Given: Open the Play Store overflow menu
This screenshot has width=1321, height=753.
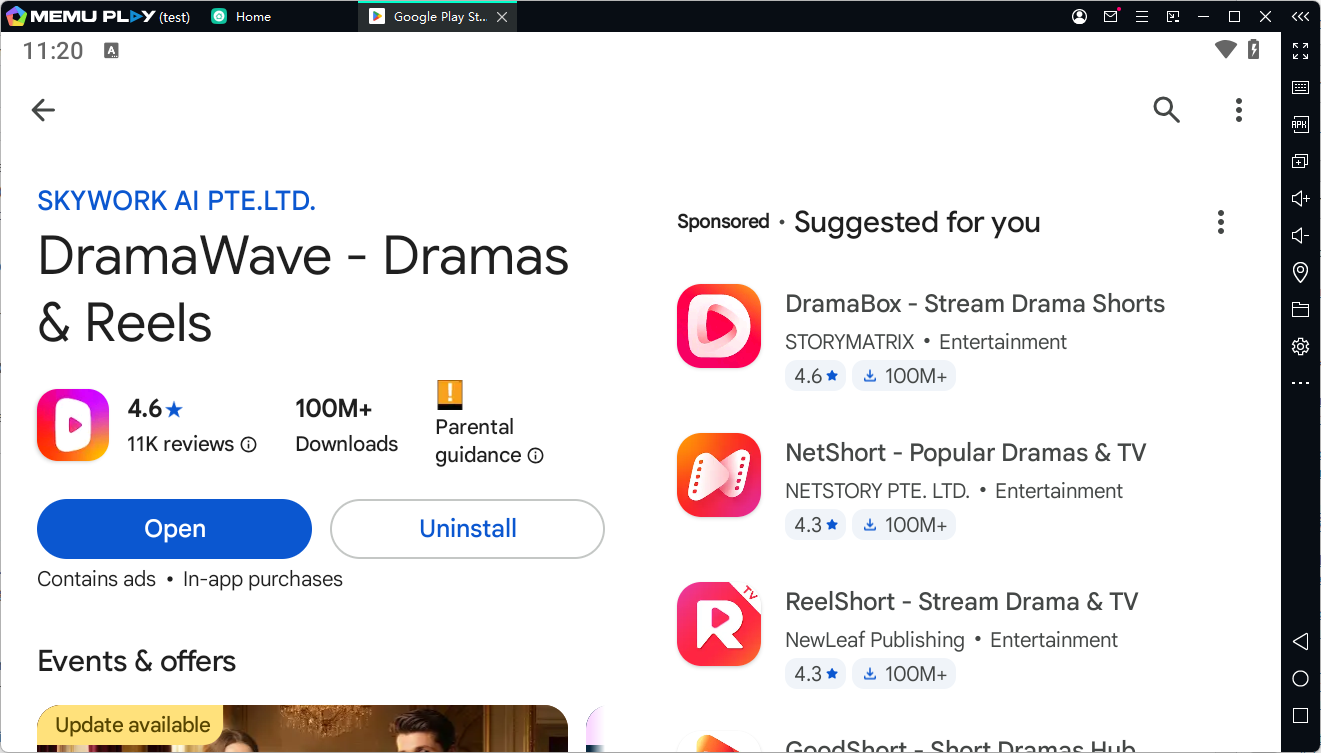Looking at the screenshot, I should tap(1239, 110).
